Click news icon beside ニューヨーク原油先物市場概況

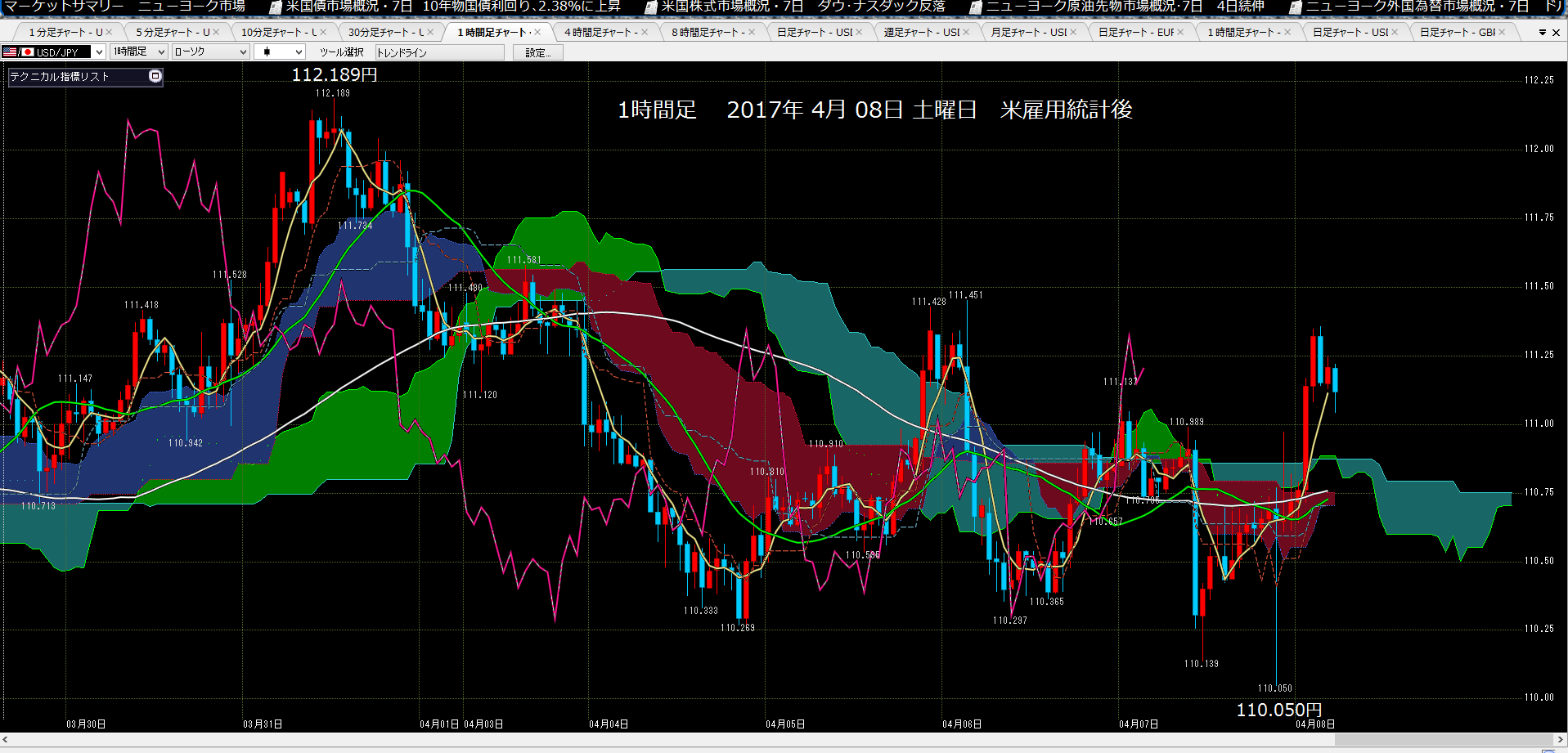(x=975, y=7)
